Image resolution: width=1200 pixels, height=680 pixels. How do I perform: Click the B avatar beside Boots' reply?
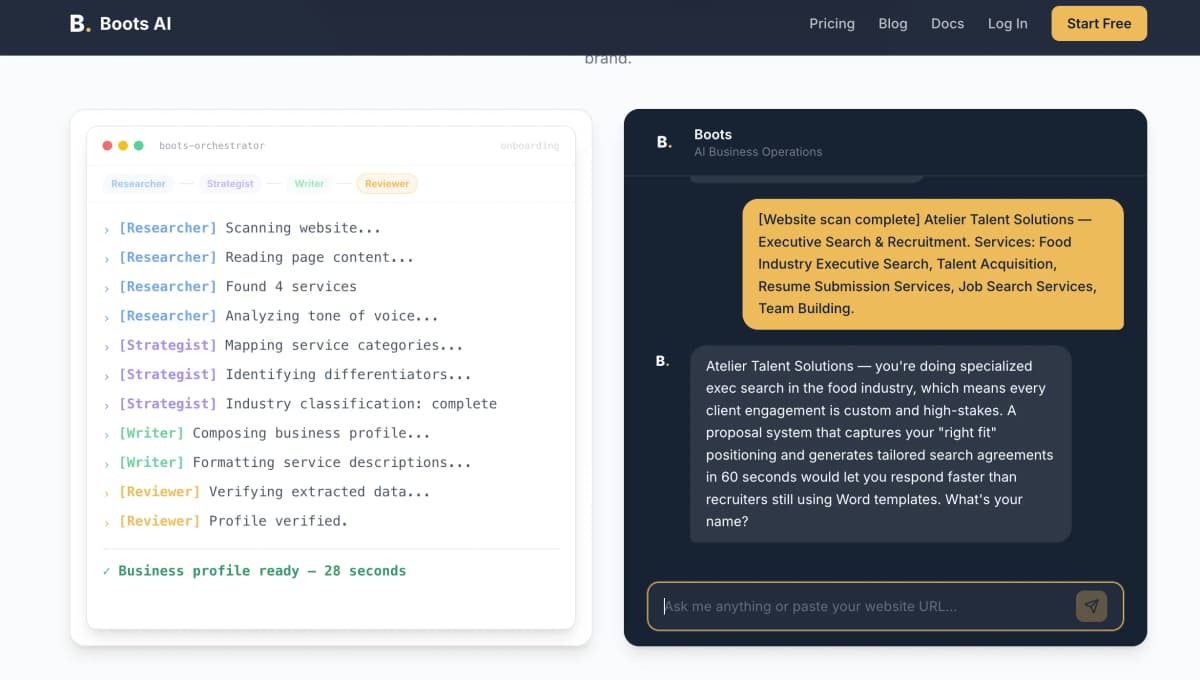click(662, 361)
